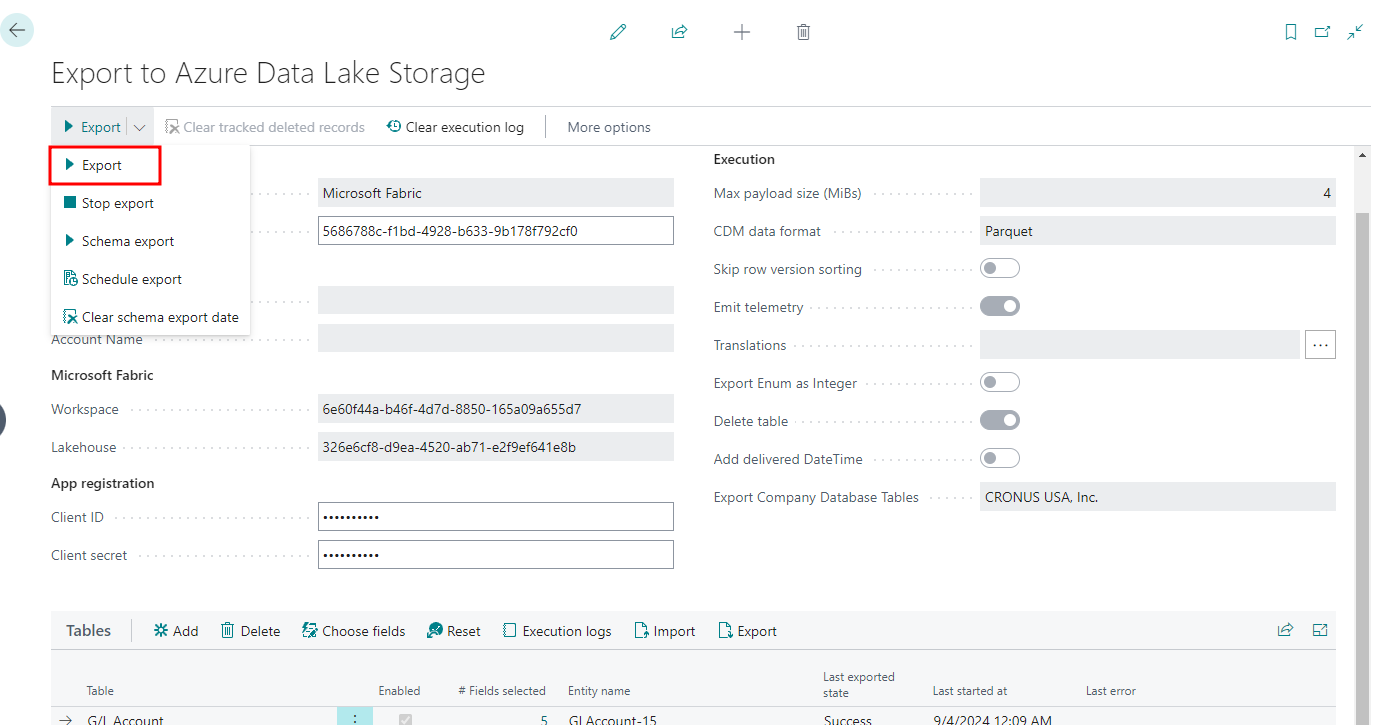This screenshot has width=1391, height=725.
Task: Go back with the arrow icon
Action: pyautogui.click(x=17, y=30)
